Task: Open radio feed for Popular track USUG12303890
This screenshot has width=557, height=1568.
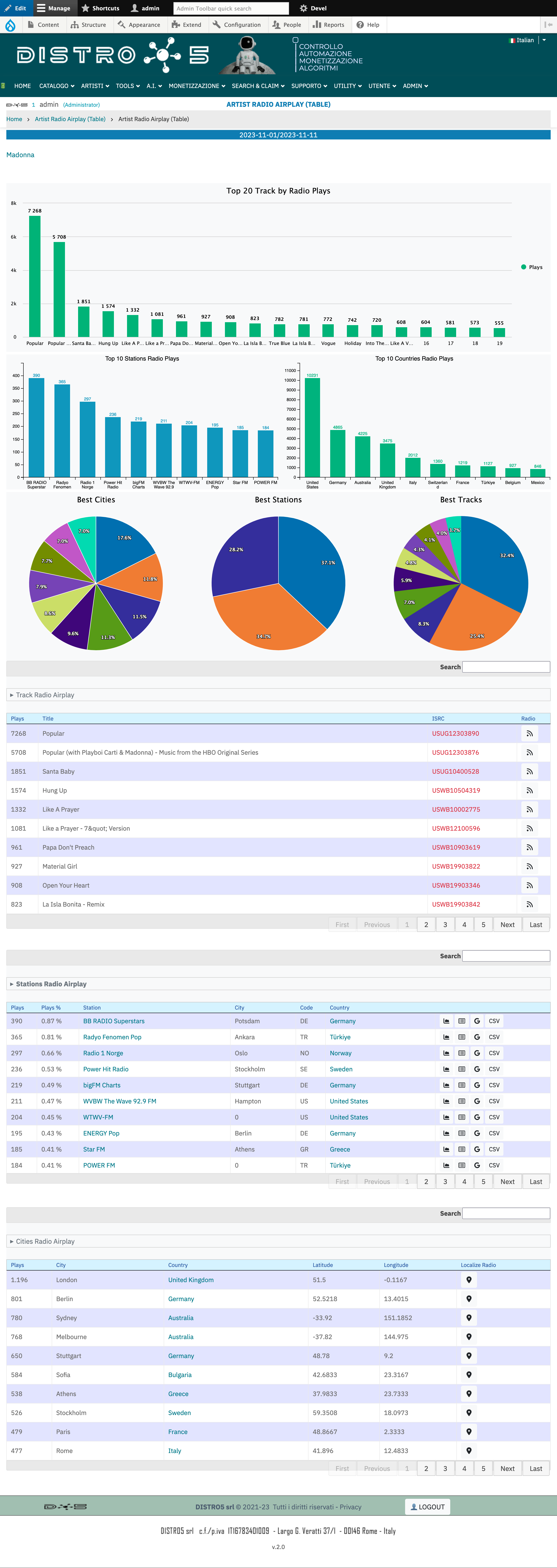Action: pyautogui.click(x=530, y=734)
